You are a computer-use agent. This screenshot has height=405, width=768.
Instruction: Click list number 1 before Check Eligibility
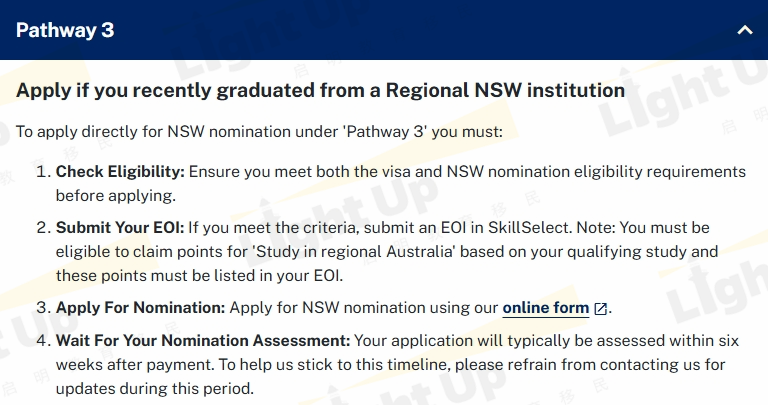(42, 172)
